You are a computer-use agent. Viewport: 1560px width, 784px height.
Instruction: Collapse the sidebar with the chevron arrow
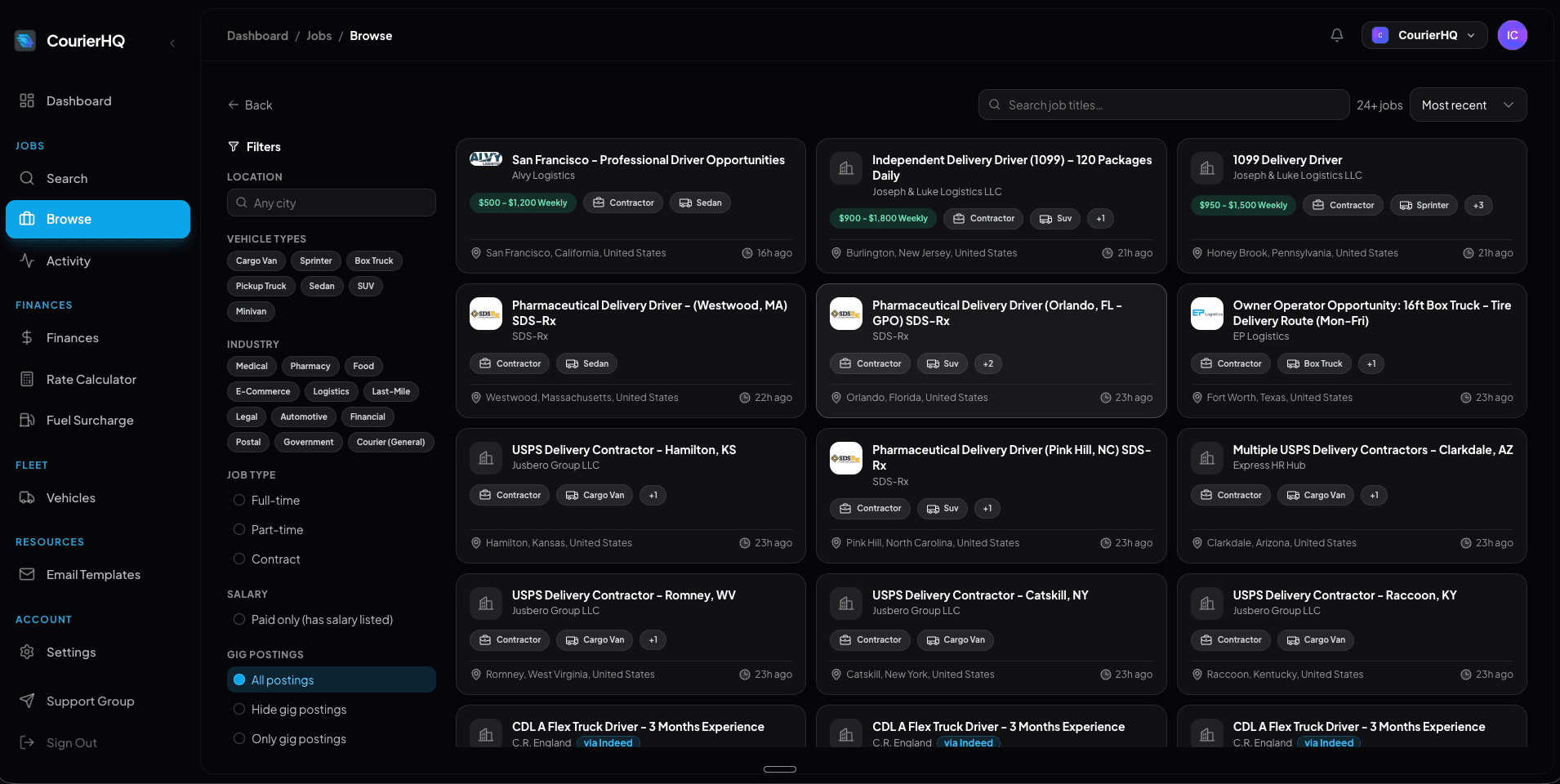click(172, 42)
